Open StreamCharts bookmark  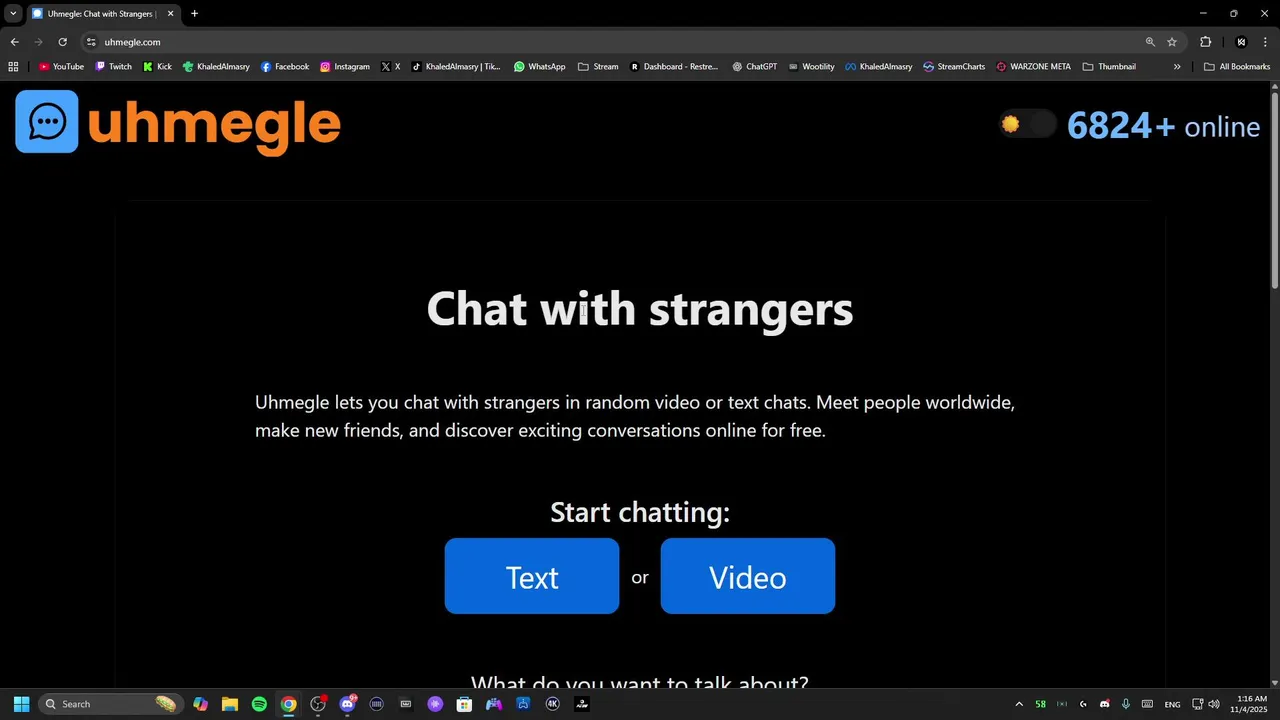click(954, 67)
